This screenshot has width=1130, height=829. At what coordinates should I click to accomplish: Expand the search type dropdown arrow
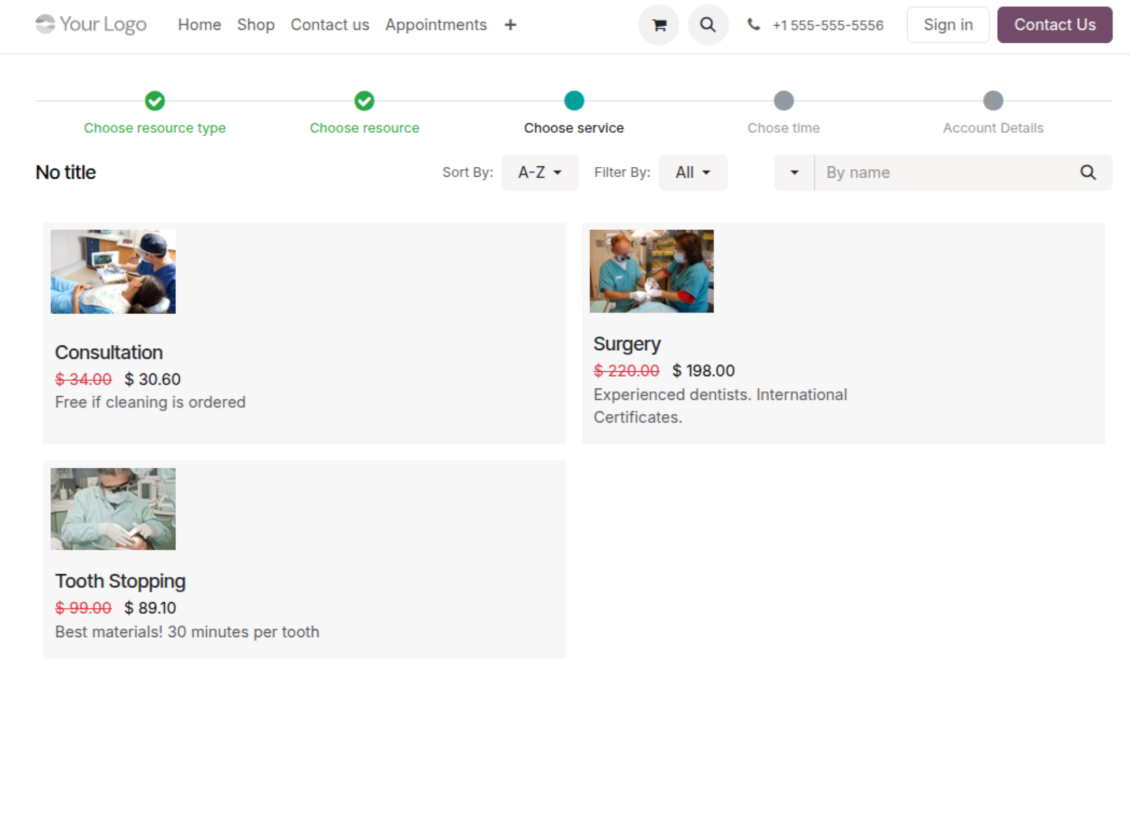click(x=794, y=172)
